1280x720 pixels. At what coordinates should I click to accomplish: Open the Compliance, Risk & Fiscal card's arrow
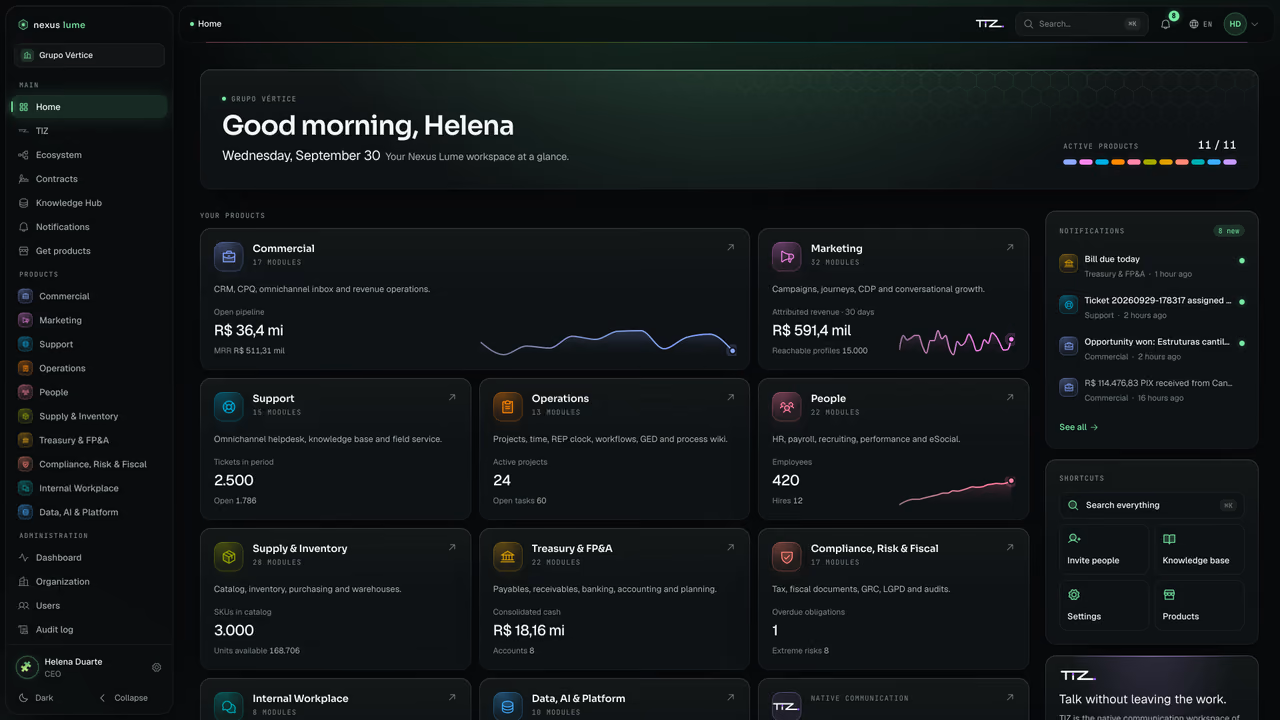point(1010,548)
